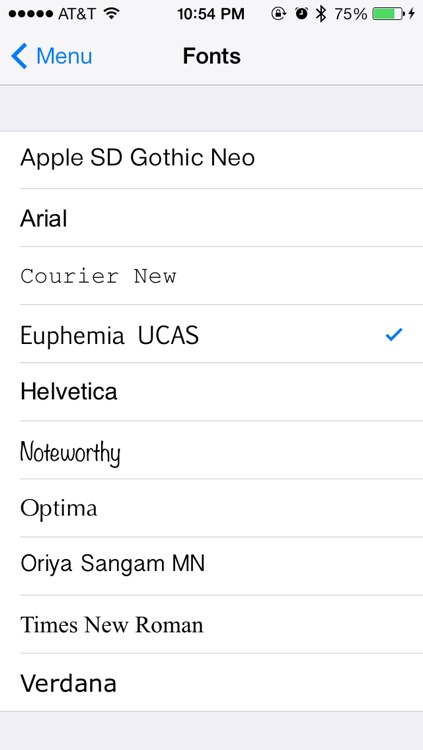
Task: Select the Courier New font option
Action: (x=212, y=276)
